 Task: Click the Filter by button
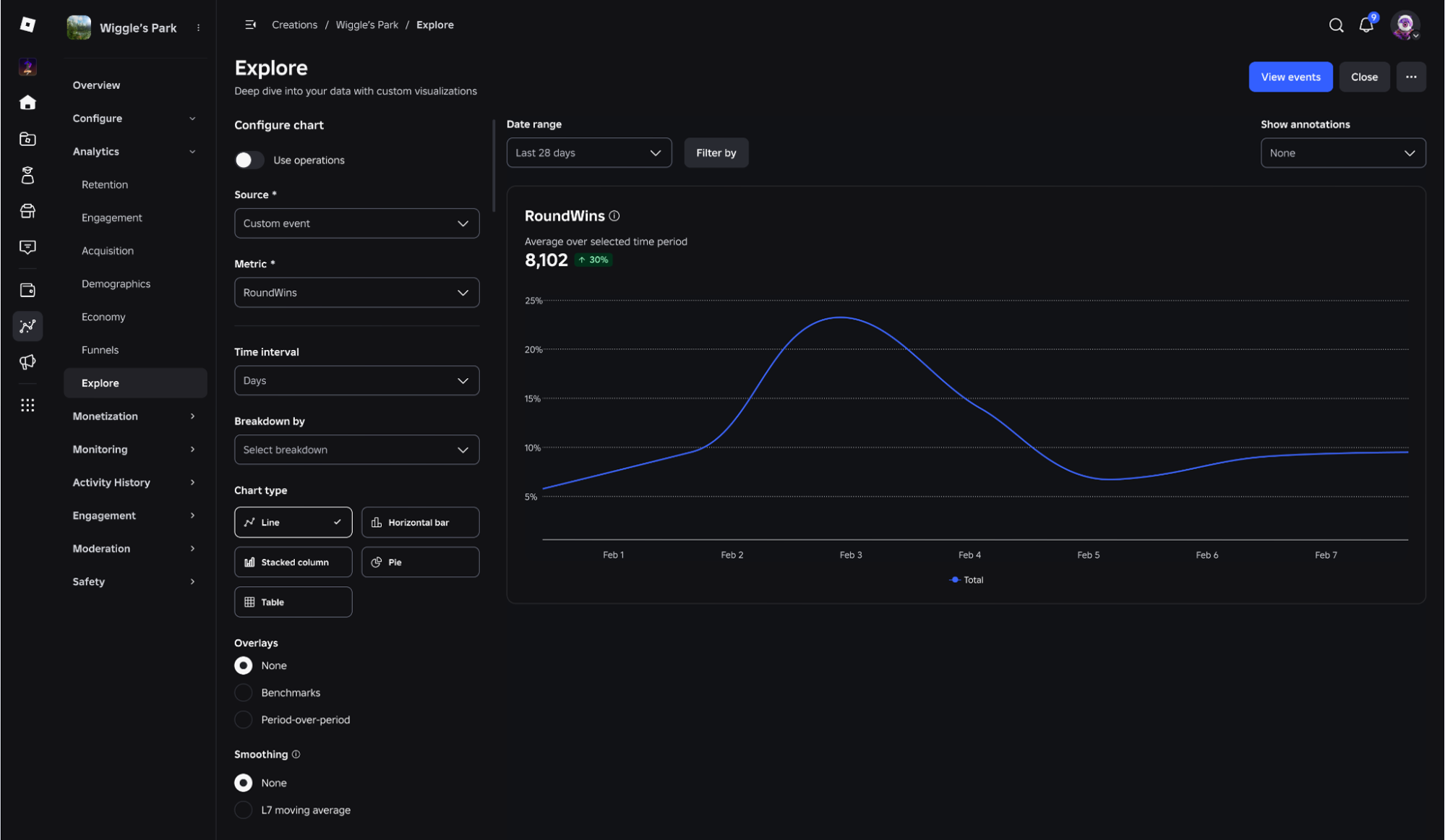(716, 153)
